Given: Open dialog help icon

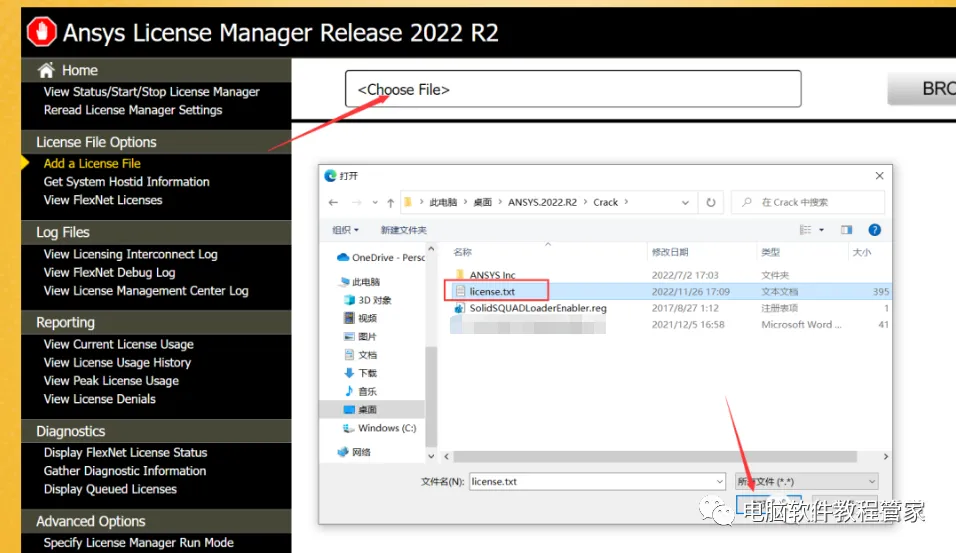Looking at the screenshot, I should pyautogui.click(x=874, y=230).
